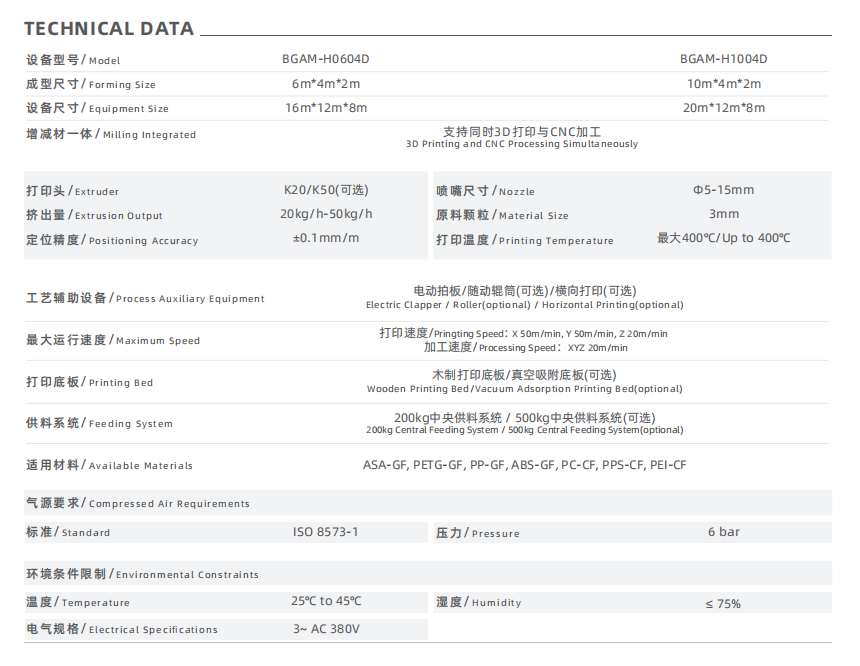Screen dimensions: 860x666
Task: Click the 20kg/h-50kg/h extrusion output value
Action: coord(326,214)
